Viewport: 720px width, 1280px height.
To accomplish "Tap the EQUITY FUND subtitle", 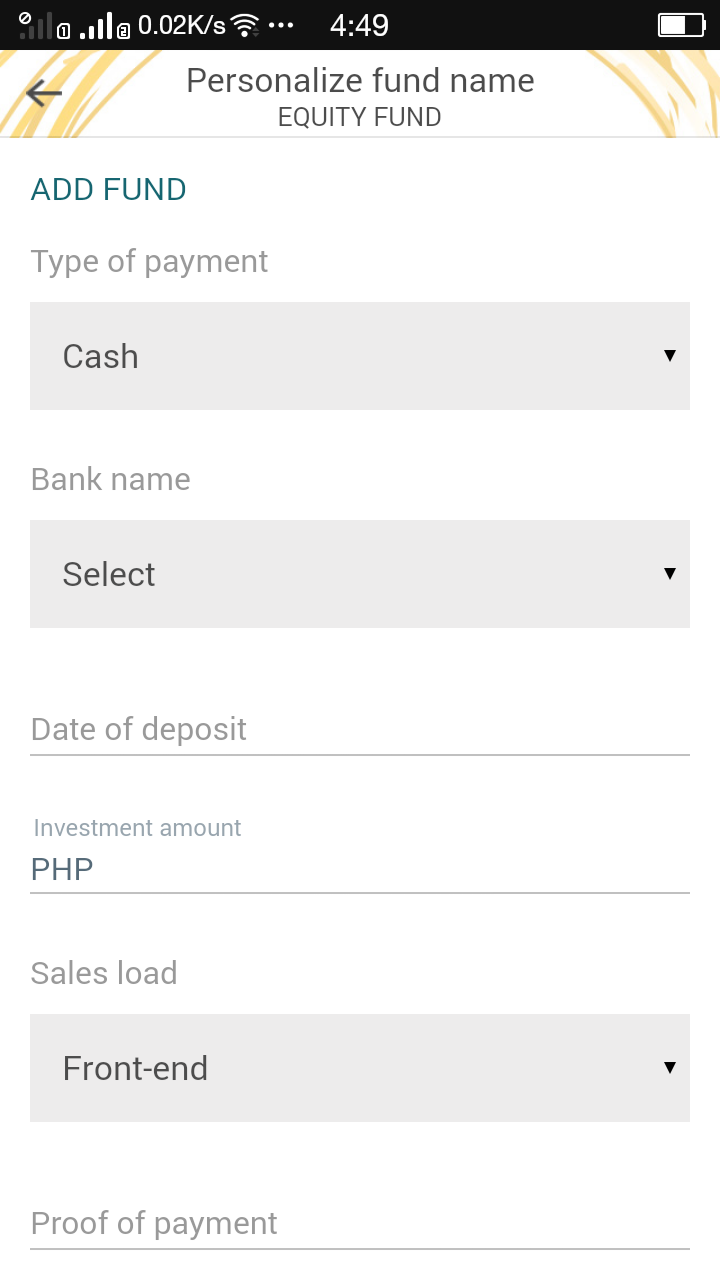I will 360,117.
